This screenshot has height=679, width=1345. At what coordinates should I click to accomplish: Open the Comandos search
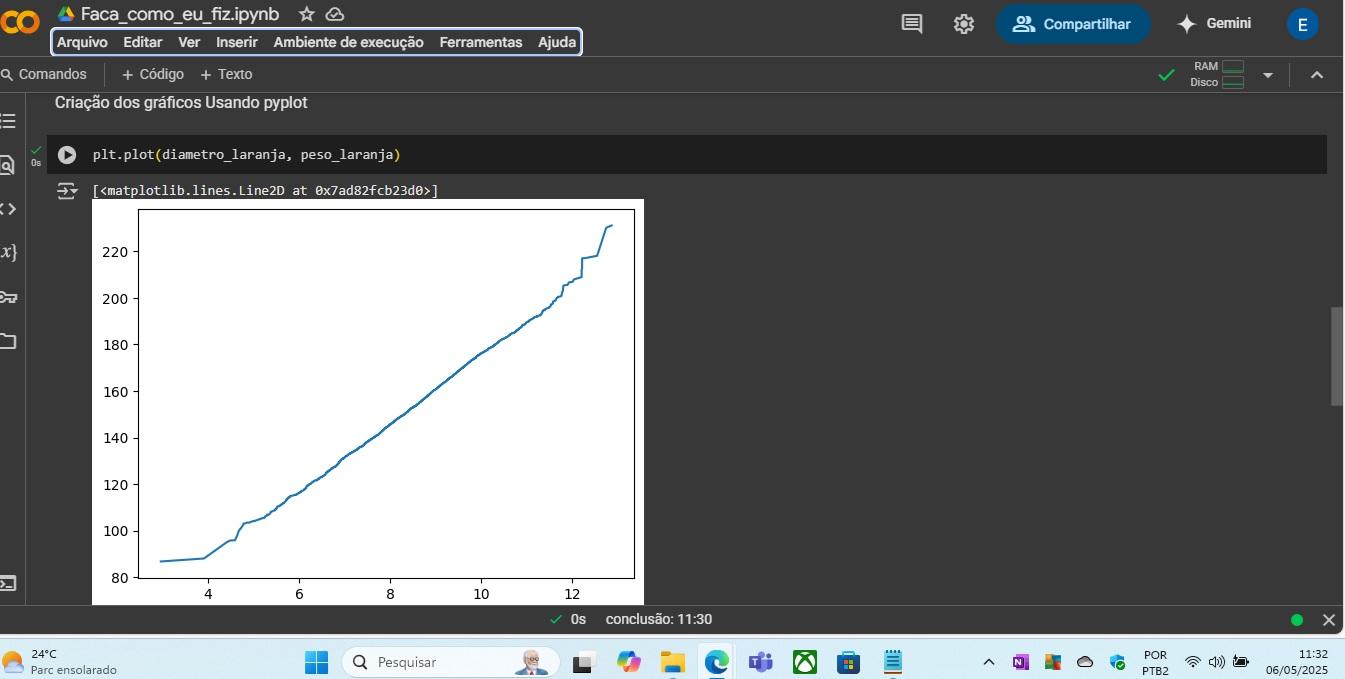[x=44, y=74]
